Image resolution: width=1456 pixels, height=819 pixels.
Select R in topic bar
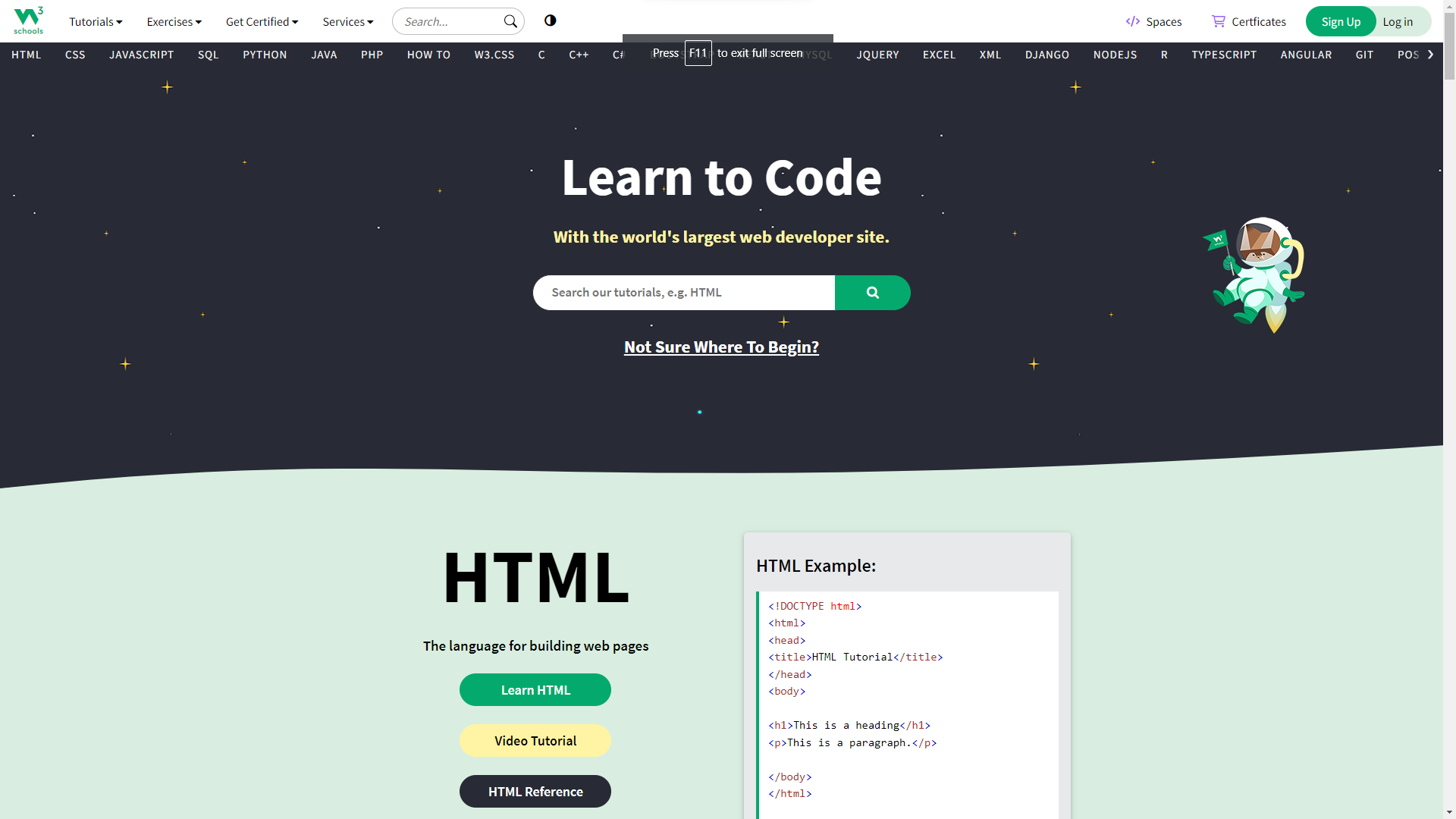click(1164, 55)
